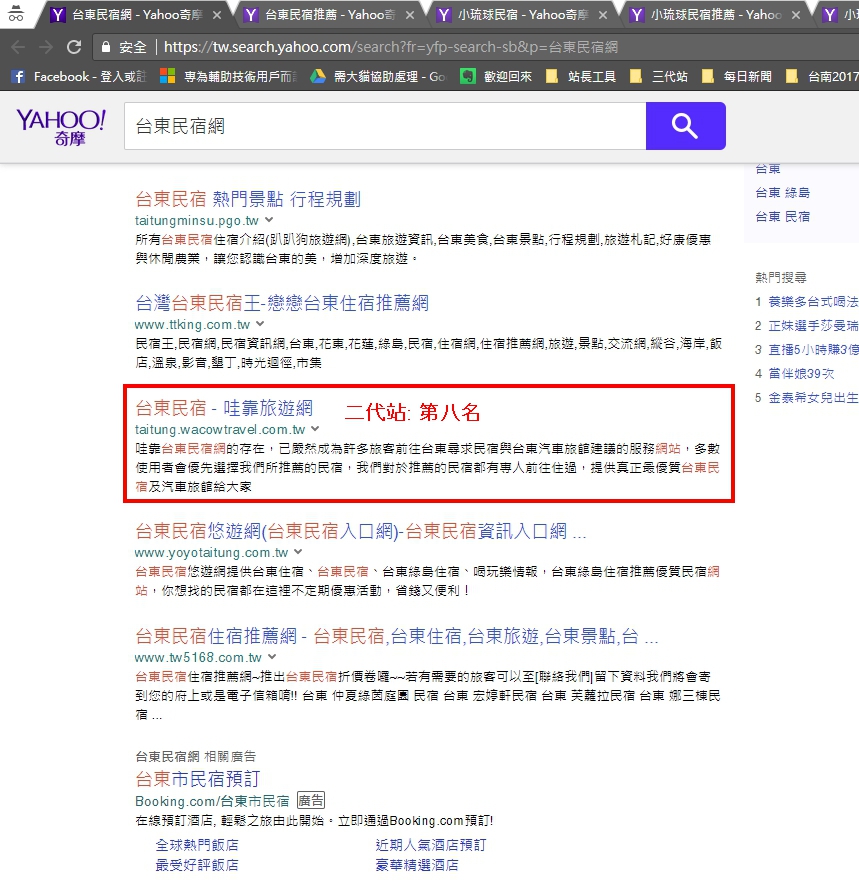Open trending search 養樂多台式喝法
This screenshot has width=859, height=884.
[813, 302]
